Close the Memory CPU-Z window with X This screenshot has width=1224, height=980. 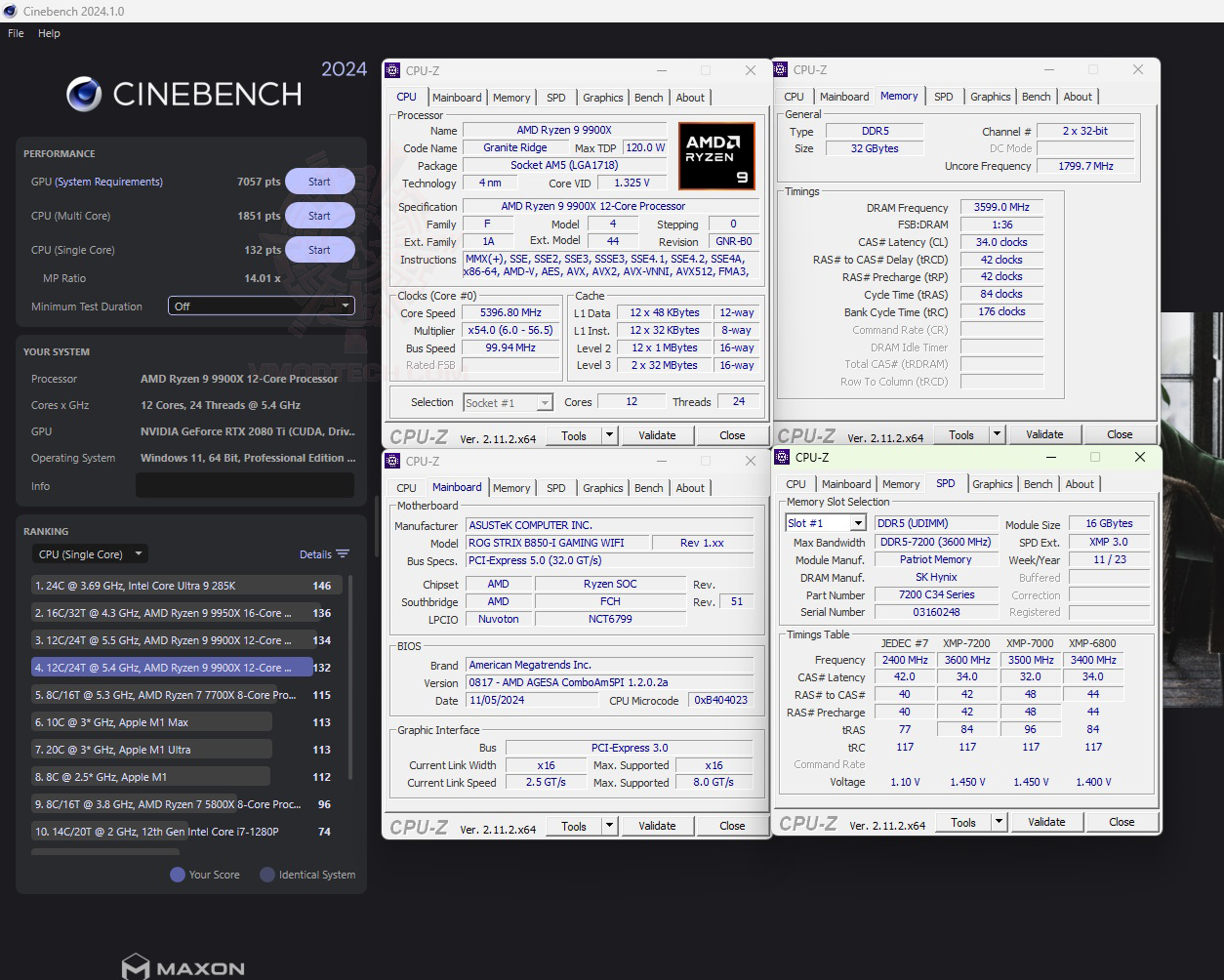pos(1138,69)
